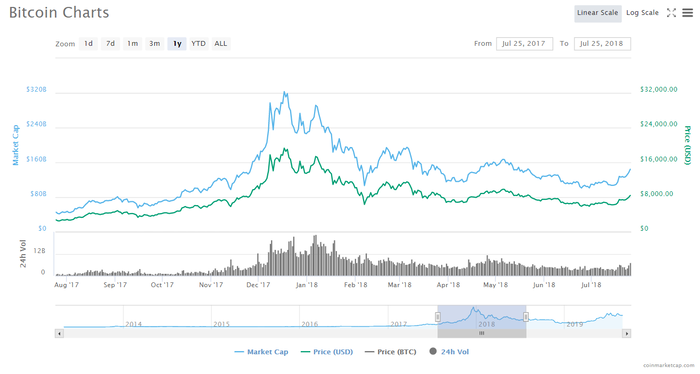
Task: Click the navigator scrollbar left arrow
Action: coord(59,333)
